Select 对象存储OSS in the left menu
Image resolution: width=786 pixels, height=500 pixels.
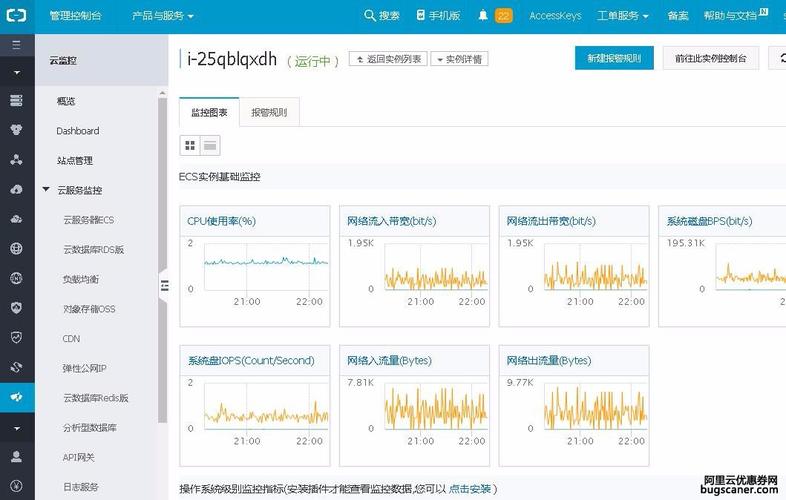click(89, 309)
